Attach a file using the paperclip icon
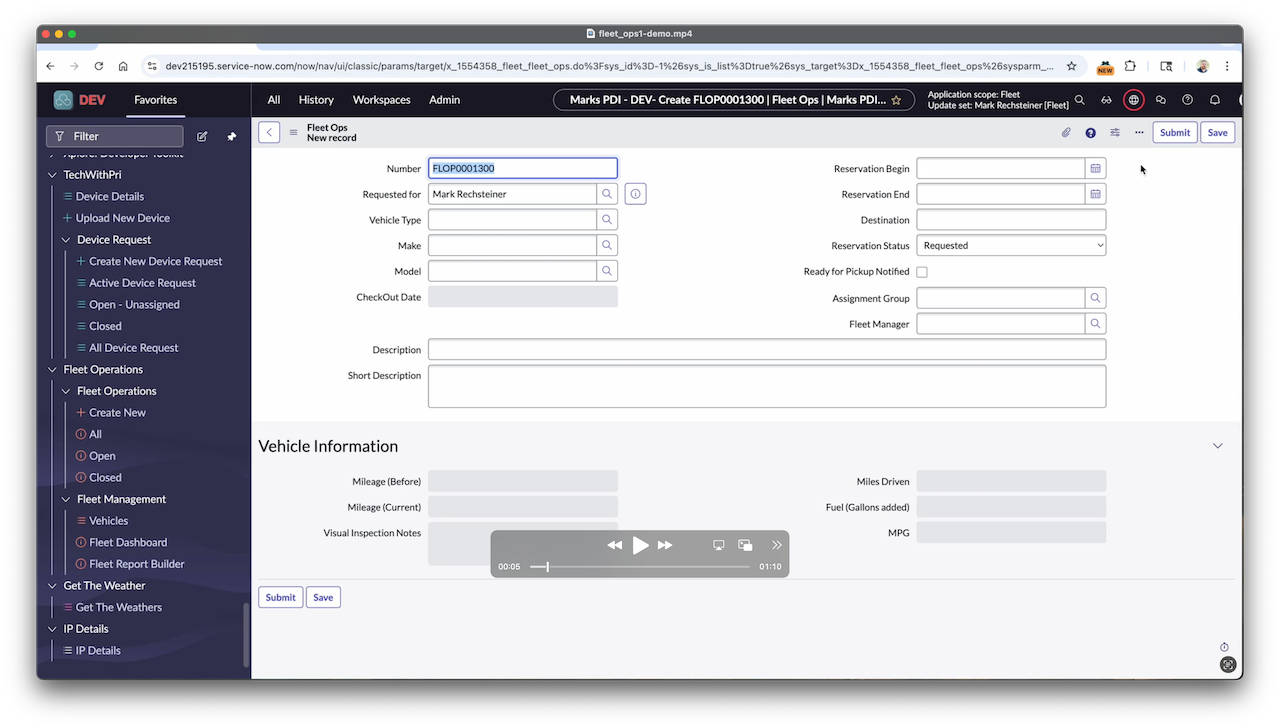Image resolution: width=1280 pixels, height=728 pixels. pos(1065,132)
